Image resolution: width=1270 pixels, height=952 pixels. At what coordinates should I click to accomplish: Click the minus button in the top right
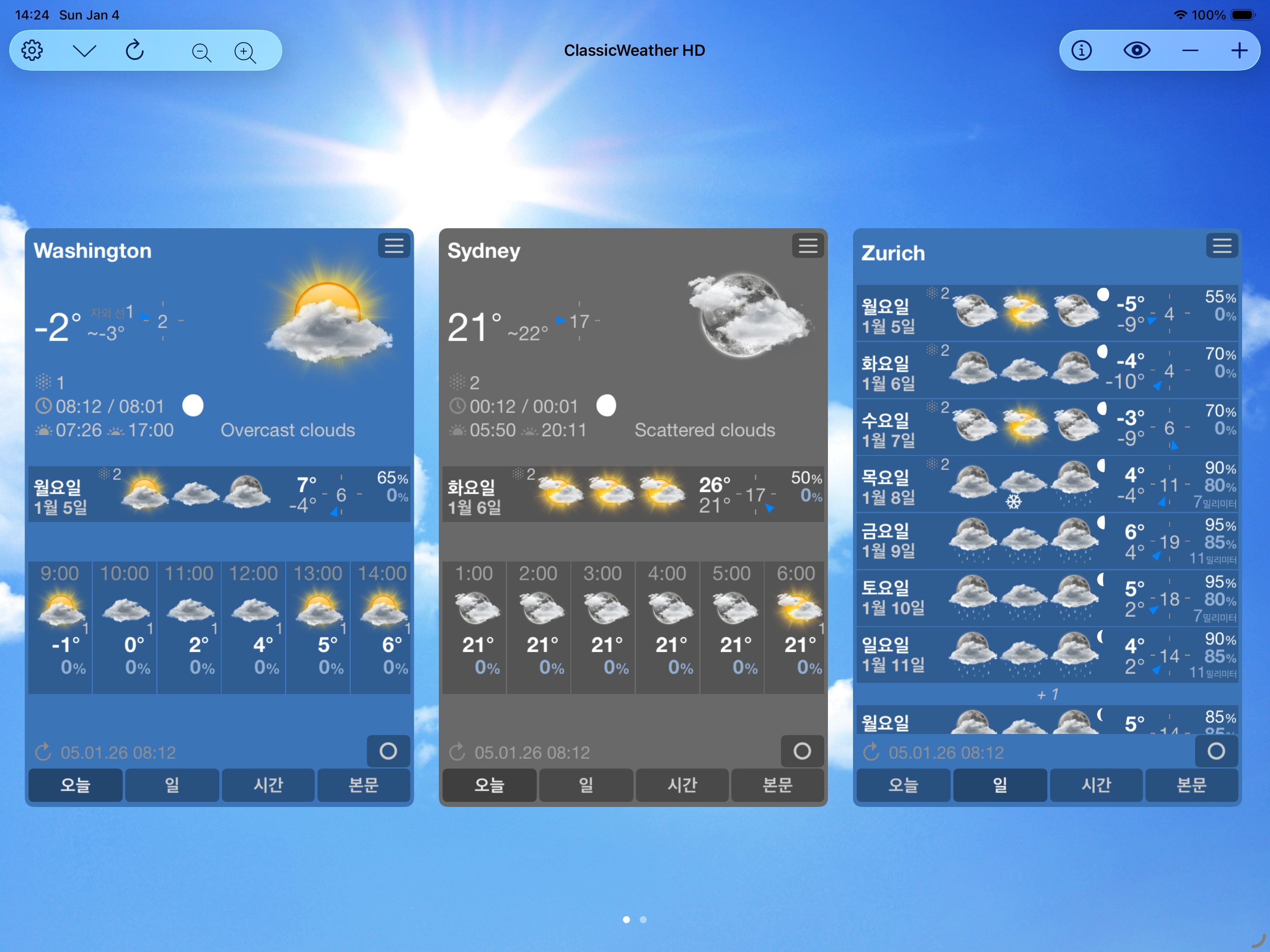[x=1190, y=51]
